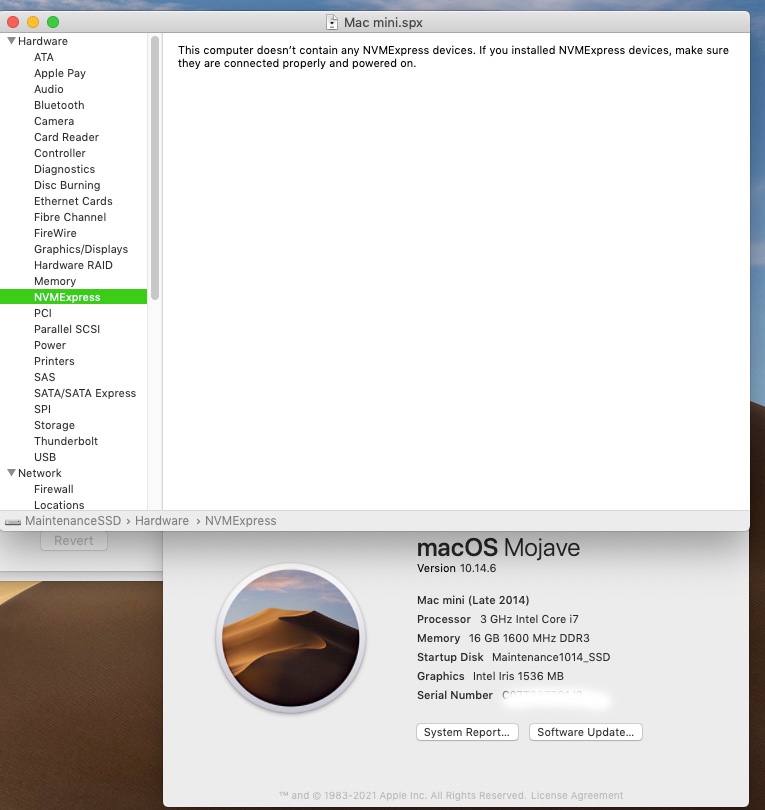The width and height of the screenshot is (765, 810).
Task: Click the Hardware category label
Action: point(42,41)
